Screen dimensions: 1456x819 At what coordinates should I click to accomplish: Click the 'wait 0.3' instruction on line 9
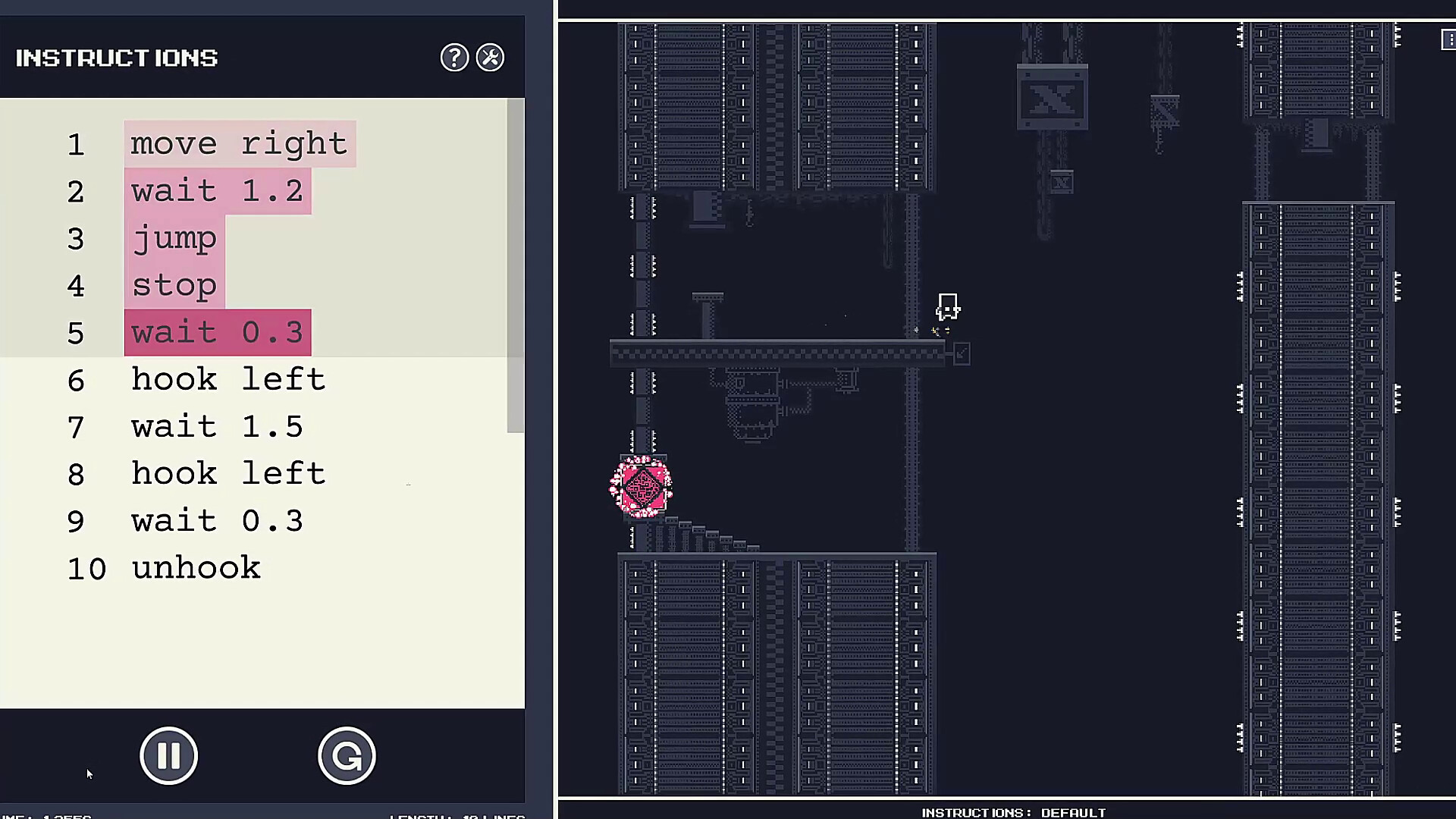click(x=217, y=520)
